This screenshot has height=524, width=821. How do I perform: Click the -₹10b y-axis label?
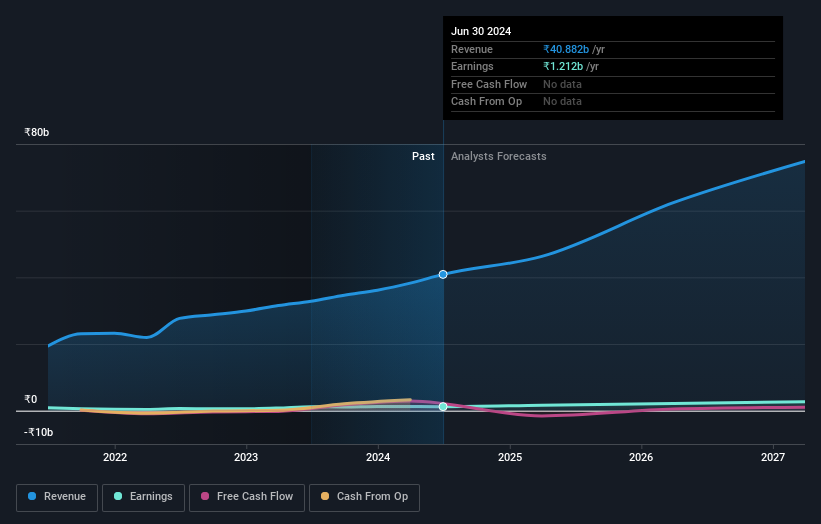pyautogui.click(x=38, y=432)
